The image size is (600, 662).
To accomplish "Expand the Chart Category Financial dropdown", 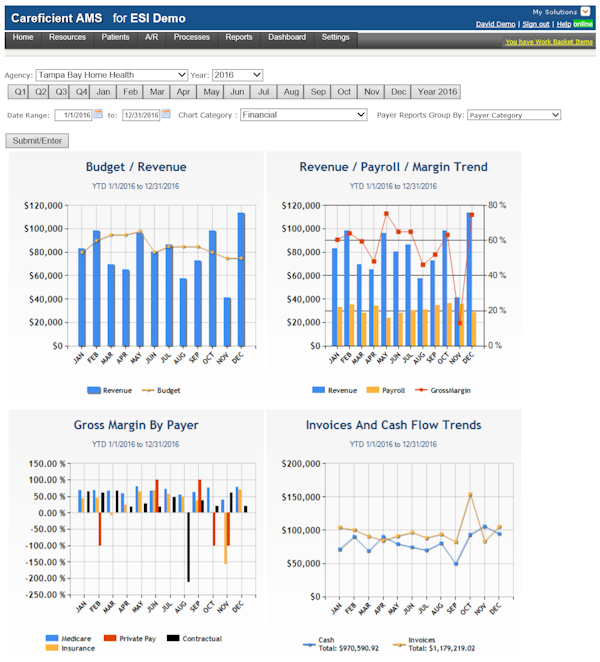I will (x=303, y=115).
